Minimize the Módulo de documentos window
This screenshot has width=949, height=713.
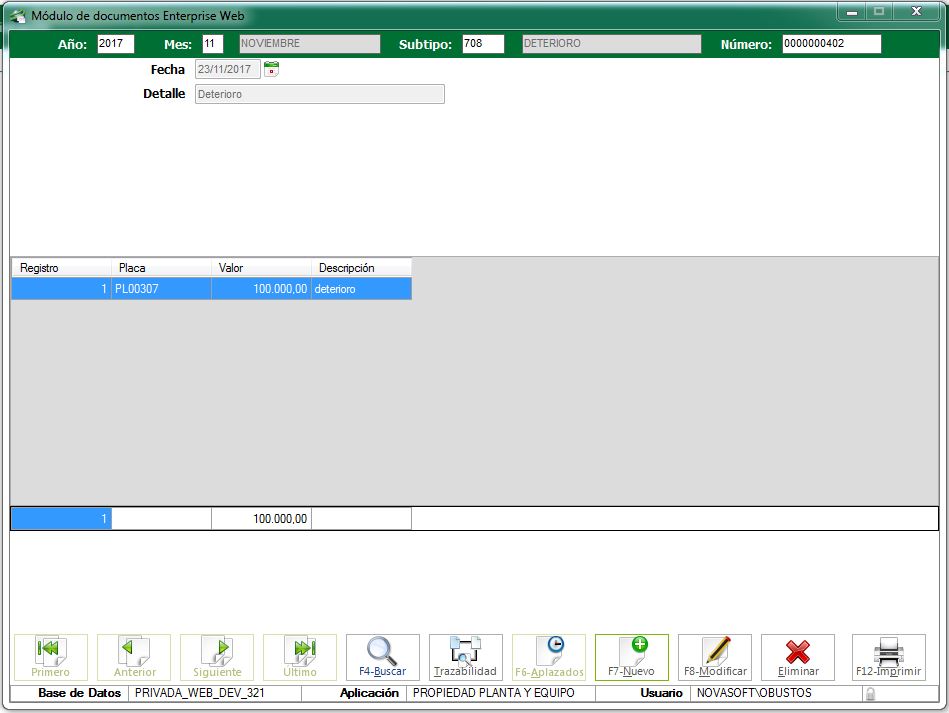(852, 12)
